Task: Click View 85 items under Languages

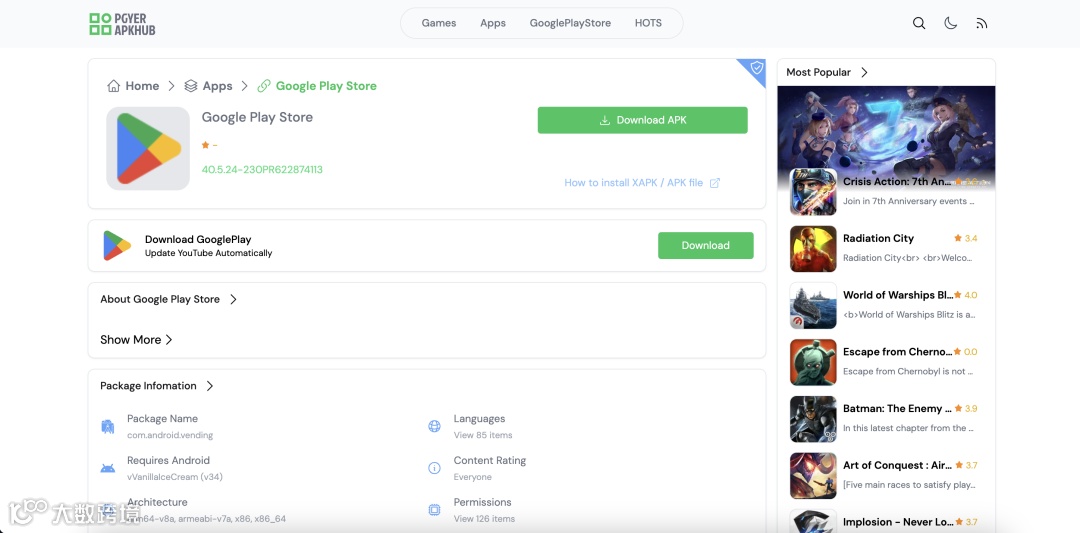Action: [483, 435]
